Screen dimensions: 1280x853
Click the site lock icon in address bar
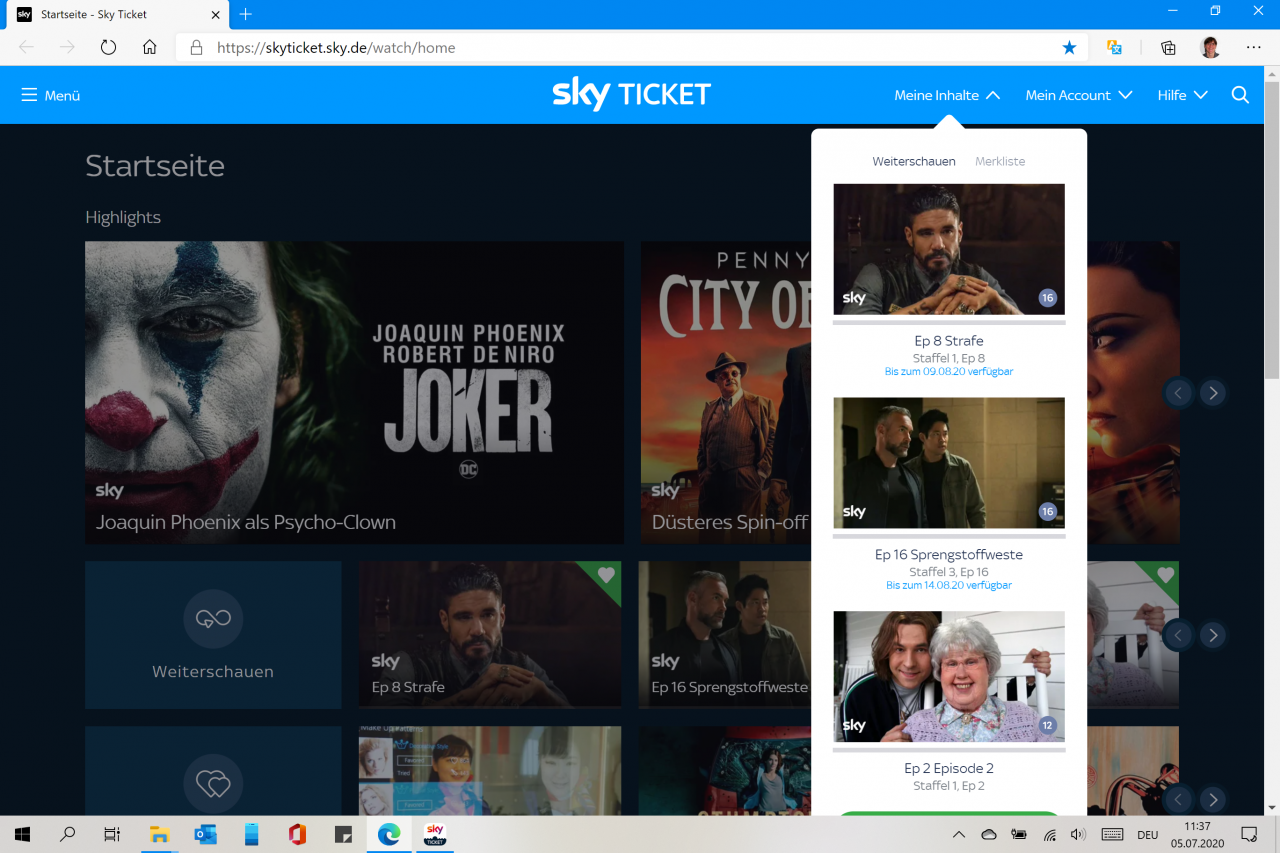tap(196, 47)
